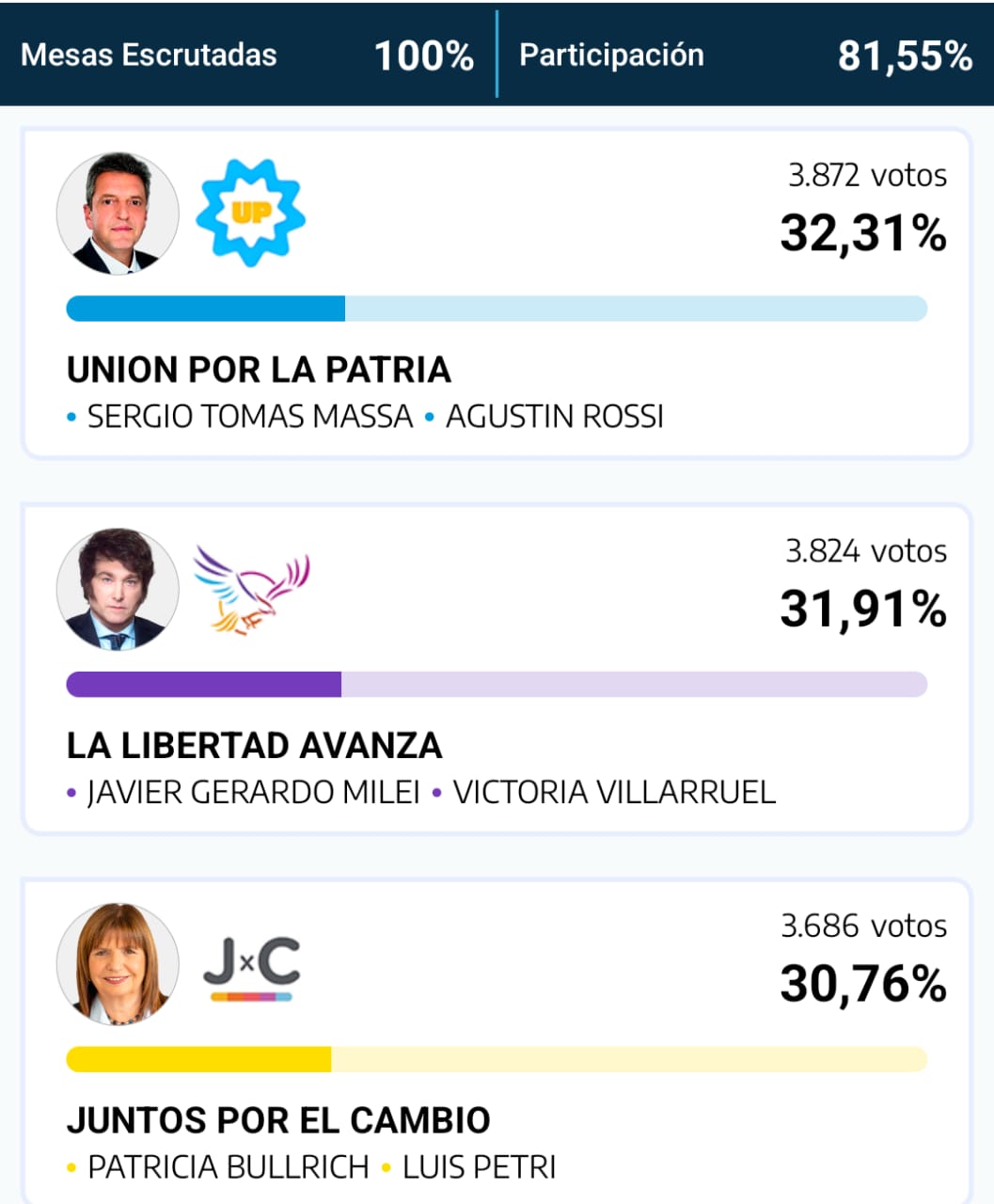Select the UNION POR LA PATRIA heading
994x1204 pixels.
click(x=259, y=370)
